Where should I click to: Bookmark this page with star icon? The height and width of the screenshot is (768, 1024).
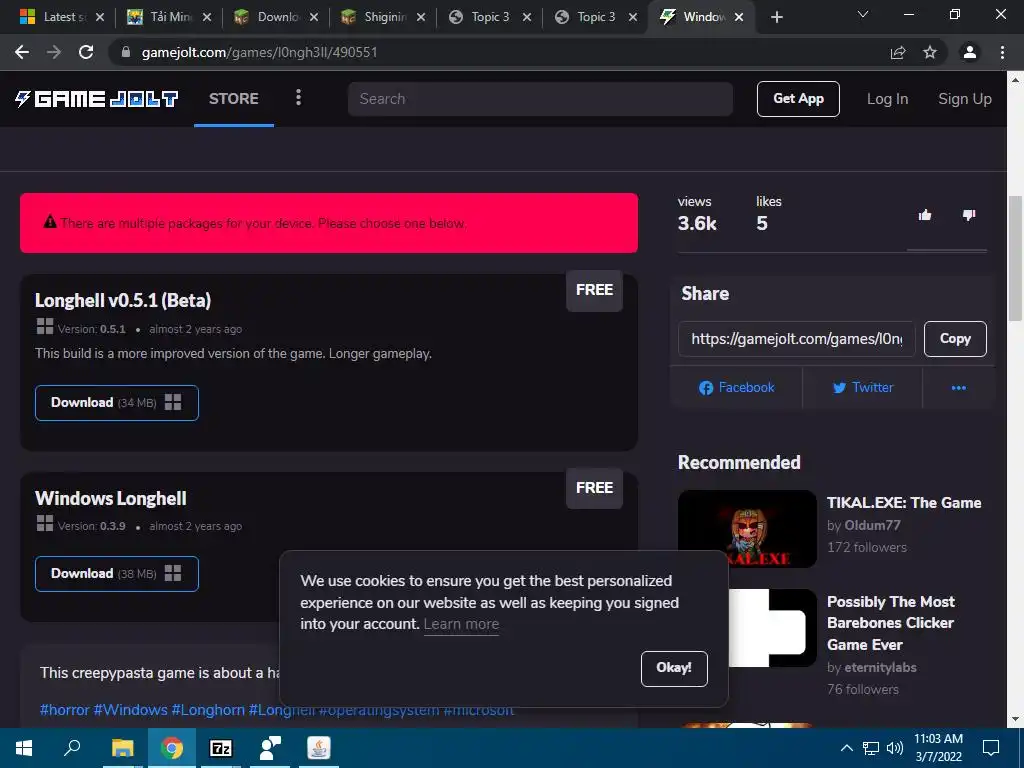point(930,52)
